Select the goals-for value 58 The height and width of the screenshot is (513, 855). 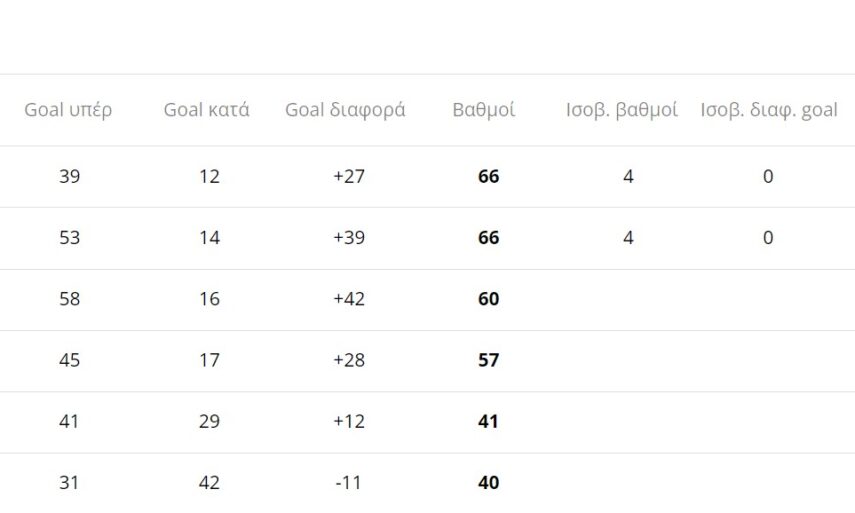coord(69,299)
